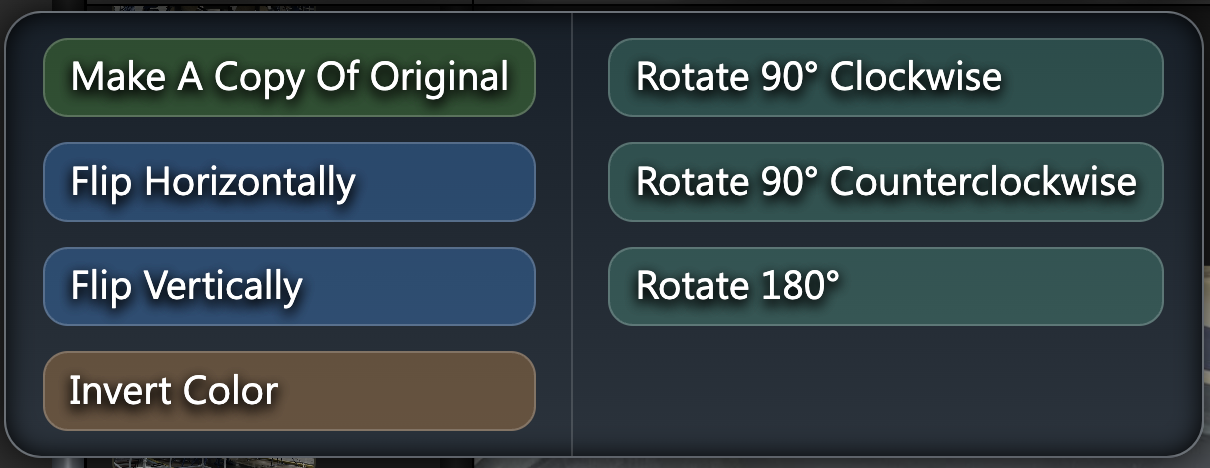The image size is (1210, 468).
Task: Invert image colors using the brown button
Action: point(289,390)
